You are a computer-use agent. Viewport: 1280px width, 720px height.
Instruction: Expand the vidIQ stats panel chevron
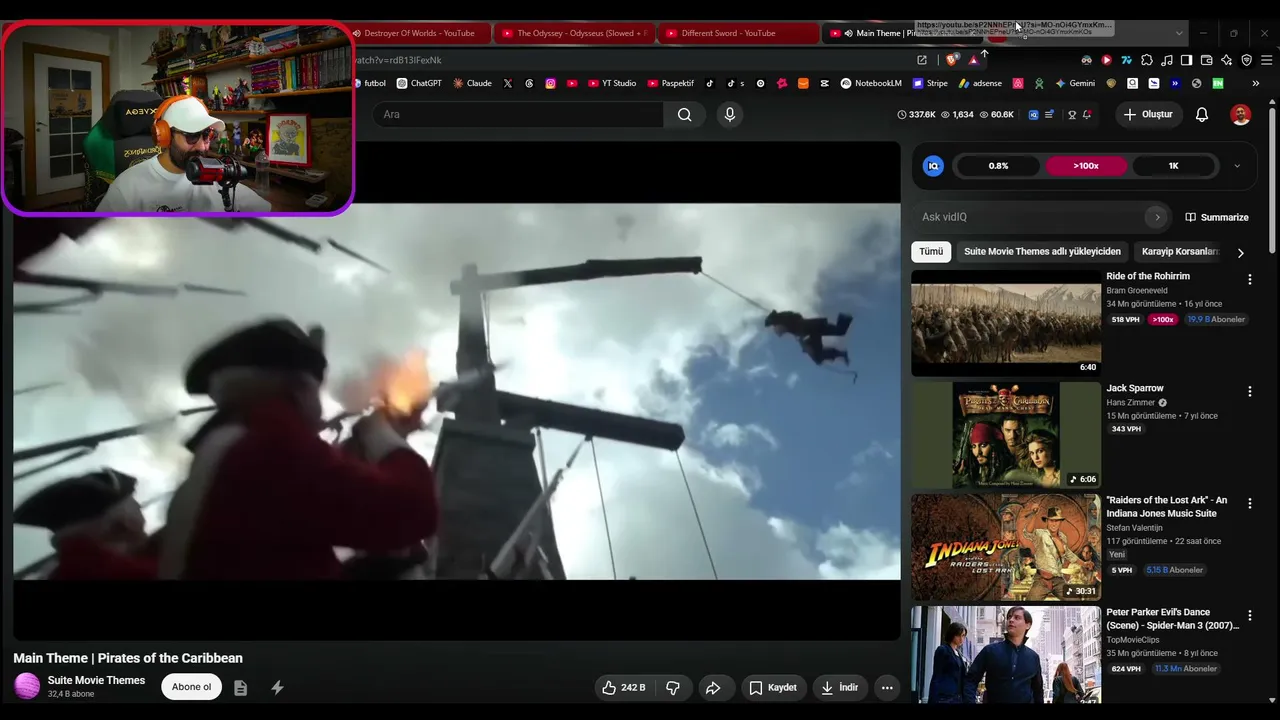pos(1237,166)
